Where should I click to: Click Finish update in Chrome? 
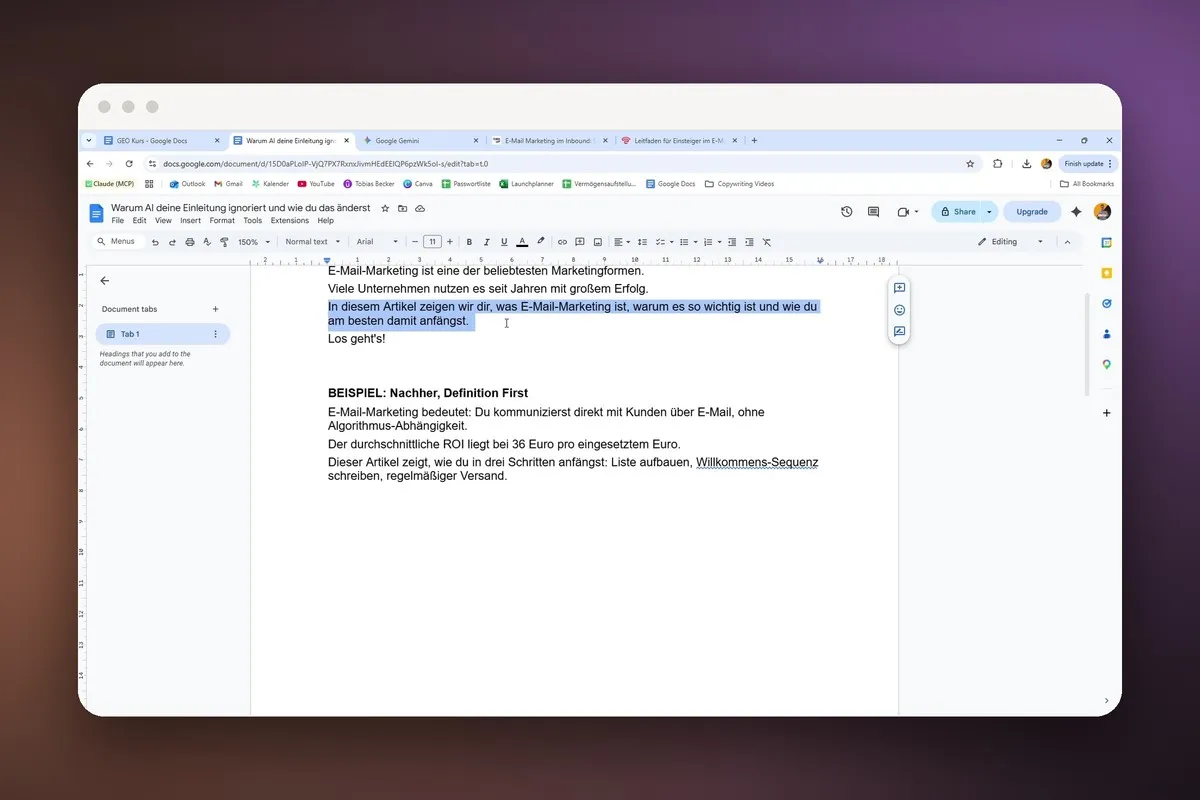click(x=1088, y=163)
